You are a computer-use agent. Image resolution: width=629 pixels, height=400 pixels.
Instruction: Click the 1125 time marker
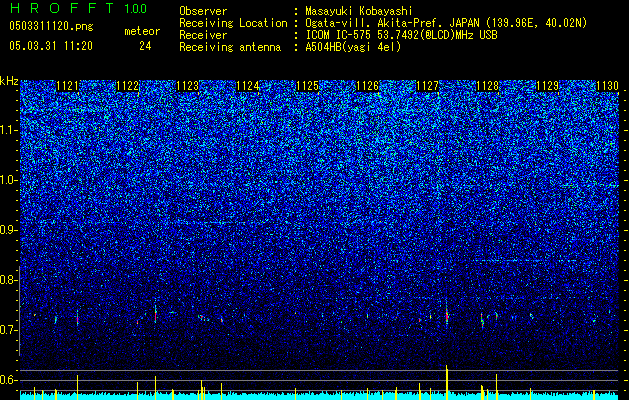307,86
